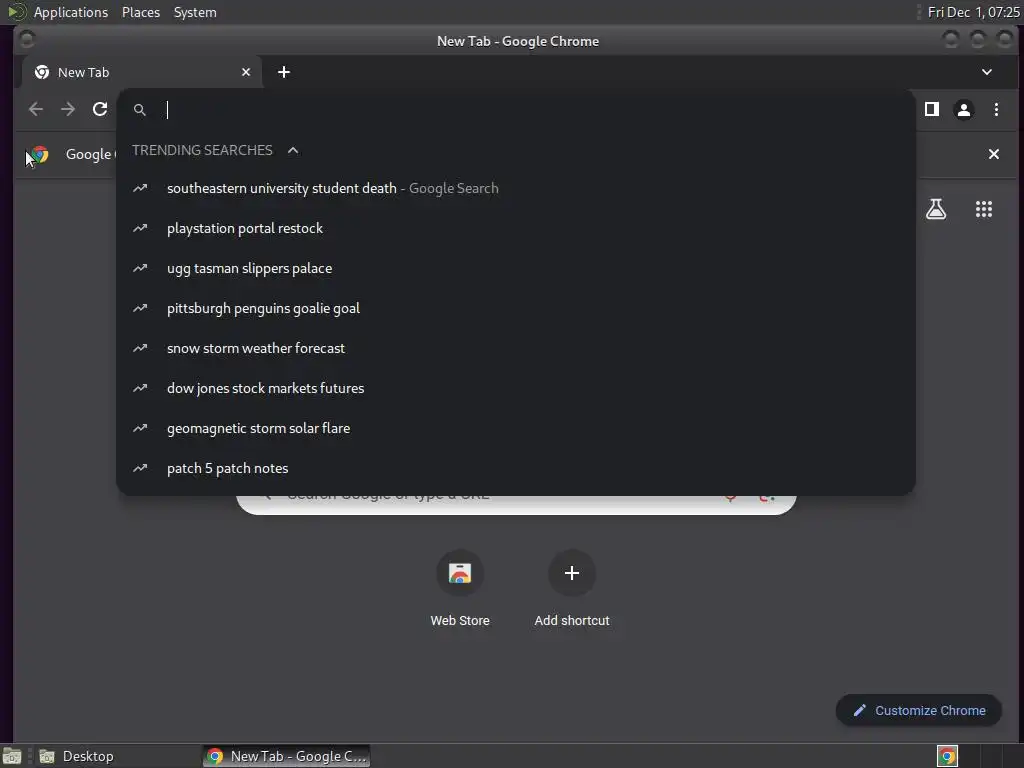The height and width of the screenshot is (768, 1024).
Task: Dismiss the Google Chrome infobar
Action: pos(993,154)
